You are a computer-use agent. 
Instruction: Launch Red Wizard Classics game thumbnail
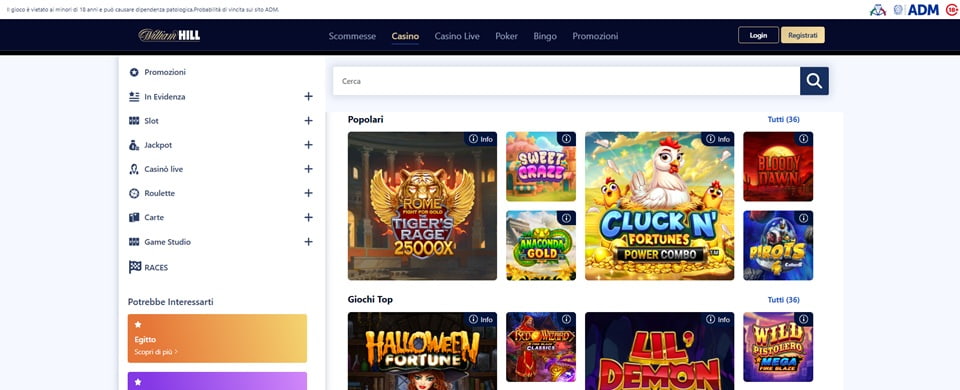click(x=541, y=347)
